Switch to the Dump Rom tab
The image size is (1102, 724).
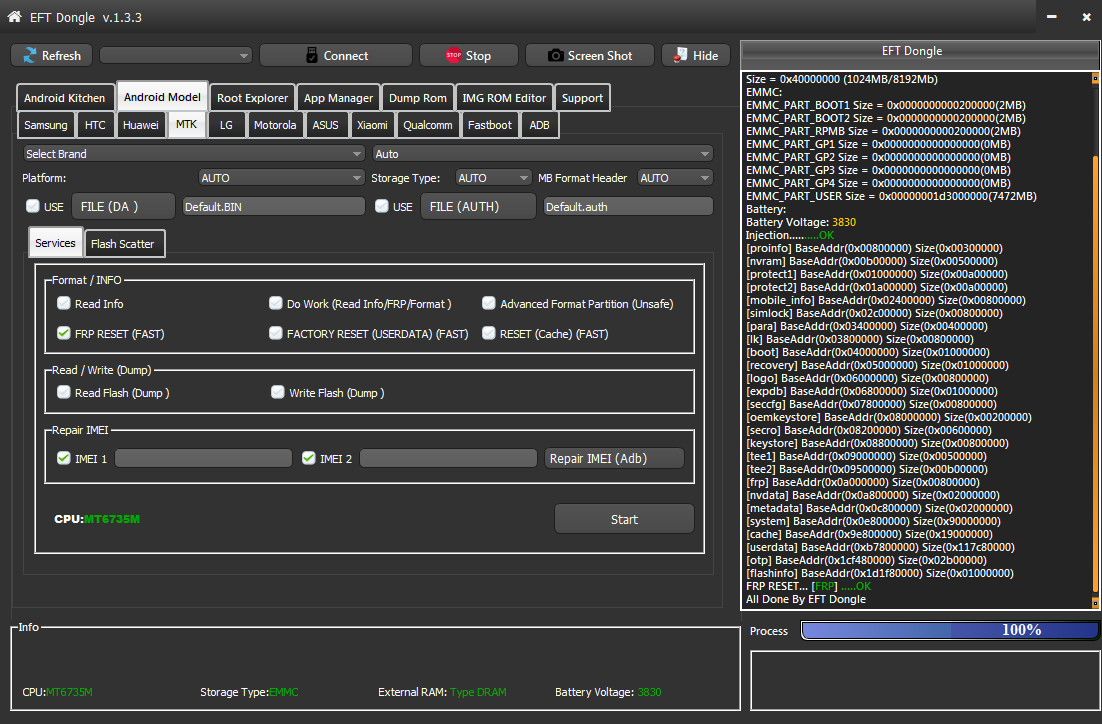coord(417,98)
